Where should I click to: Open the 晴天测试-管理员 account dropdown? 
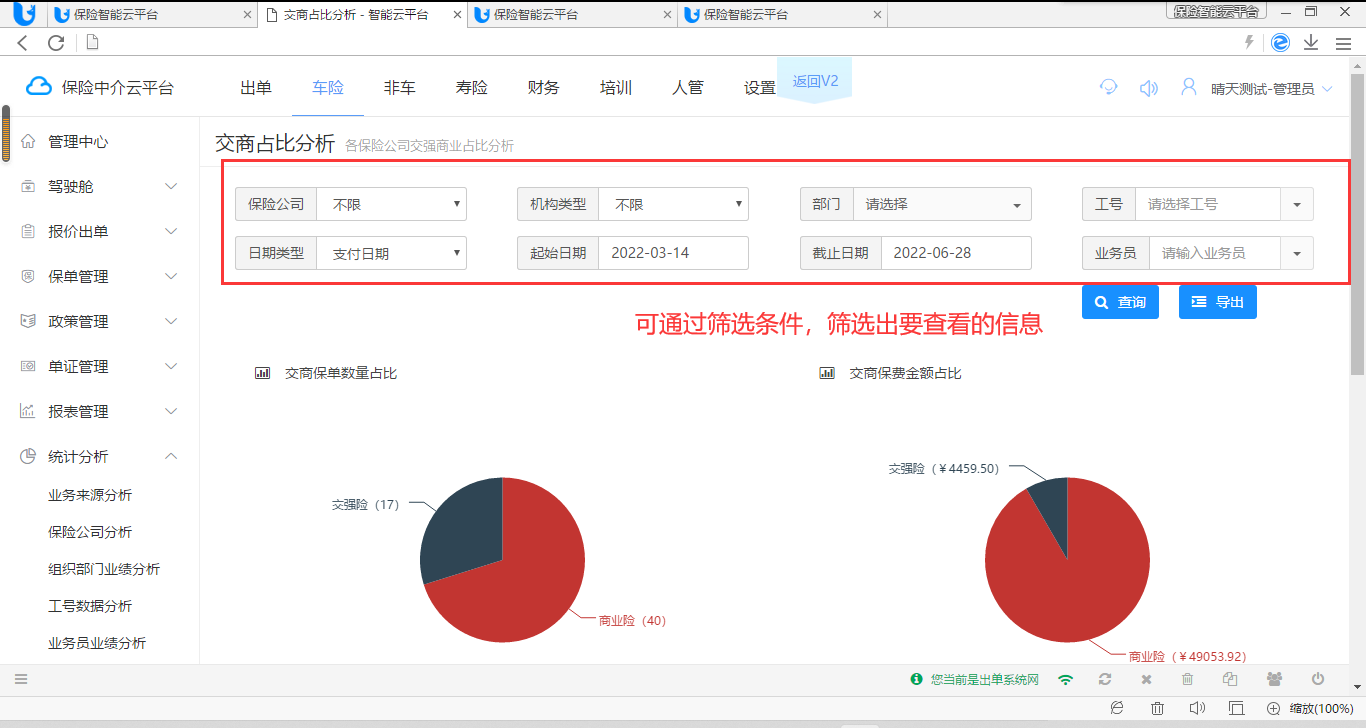click(1271, 89)
